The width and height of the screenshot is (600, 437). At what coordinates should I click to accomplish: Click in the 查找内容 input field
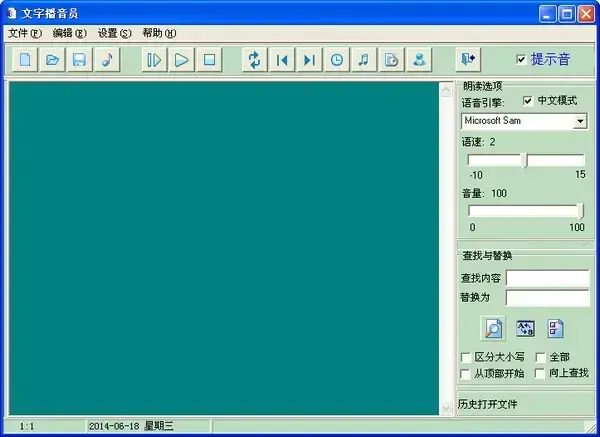click(548, 278)
